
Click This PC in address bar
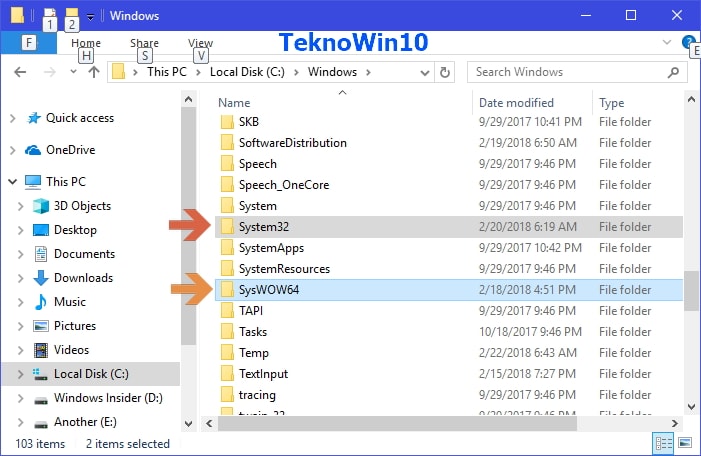pyautogui.click(x=167, y=72)
